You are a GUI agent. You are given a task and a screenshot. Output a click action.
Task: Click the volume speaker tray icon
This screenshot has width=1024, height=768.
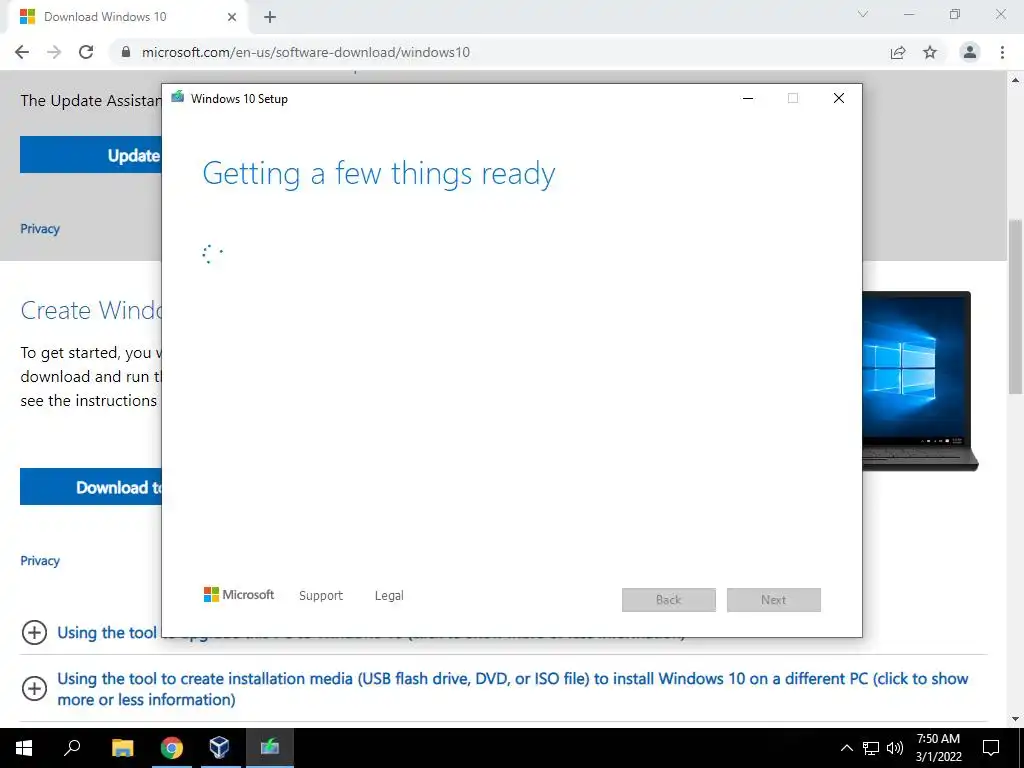(x=895, y=748)
